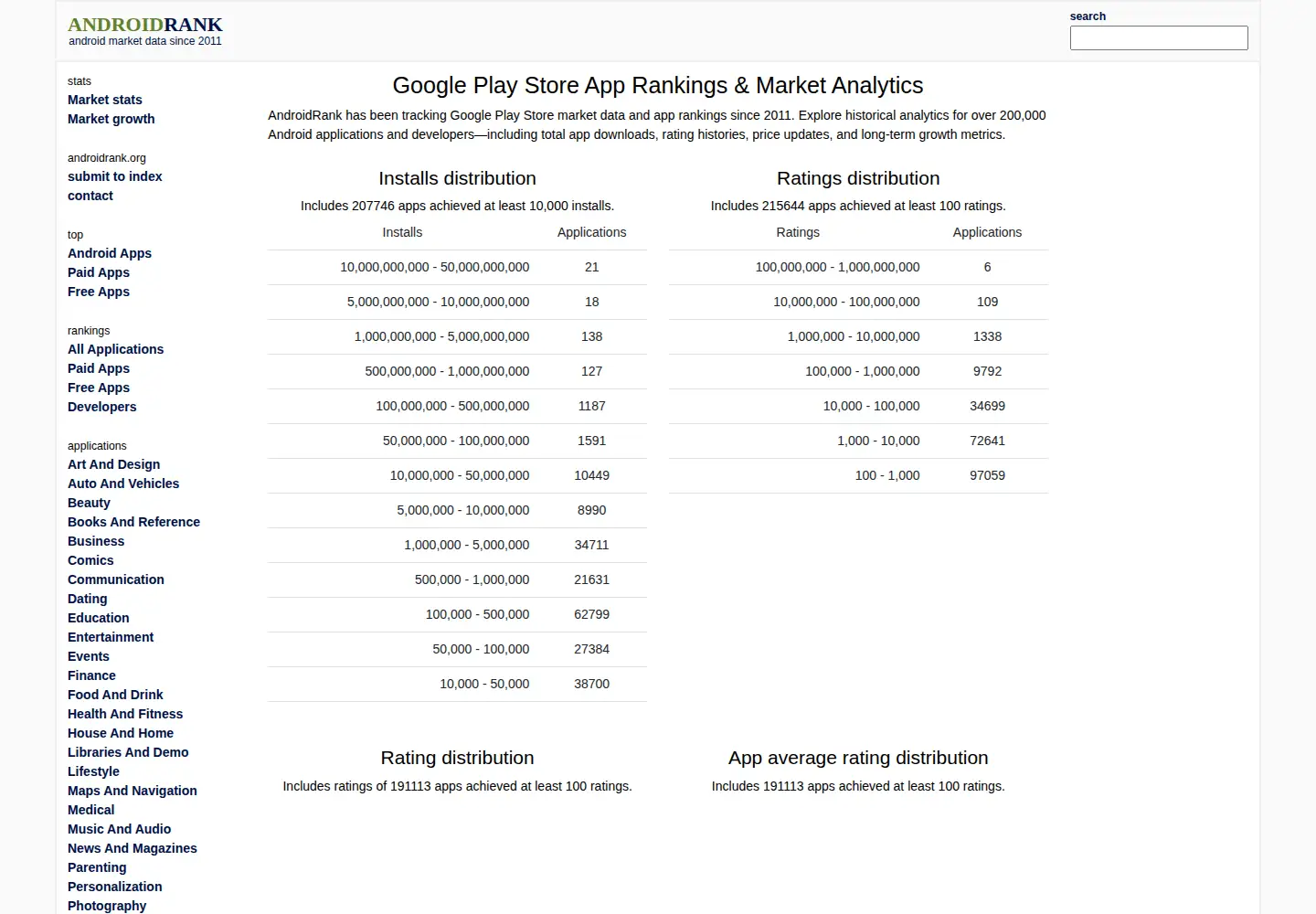The width and height of the screenshot is (1316, 914).
Task: Open the submit to index link
Action: pos(115,176)
